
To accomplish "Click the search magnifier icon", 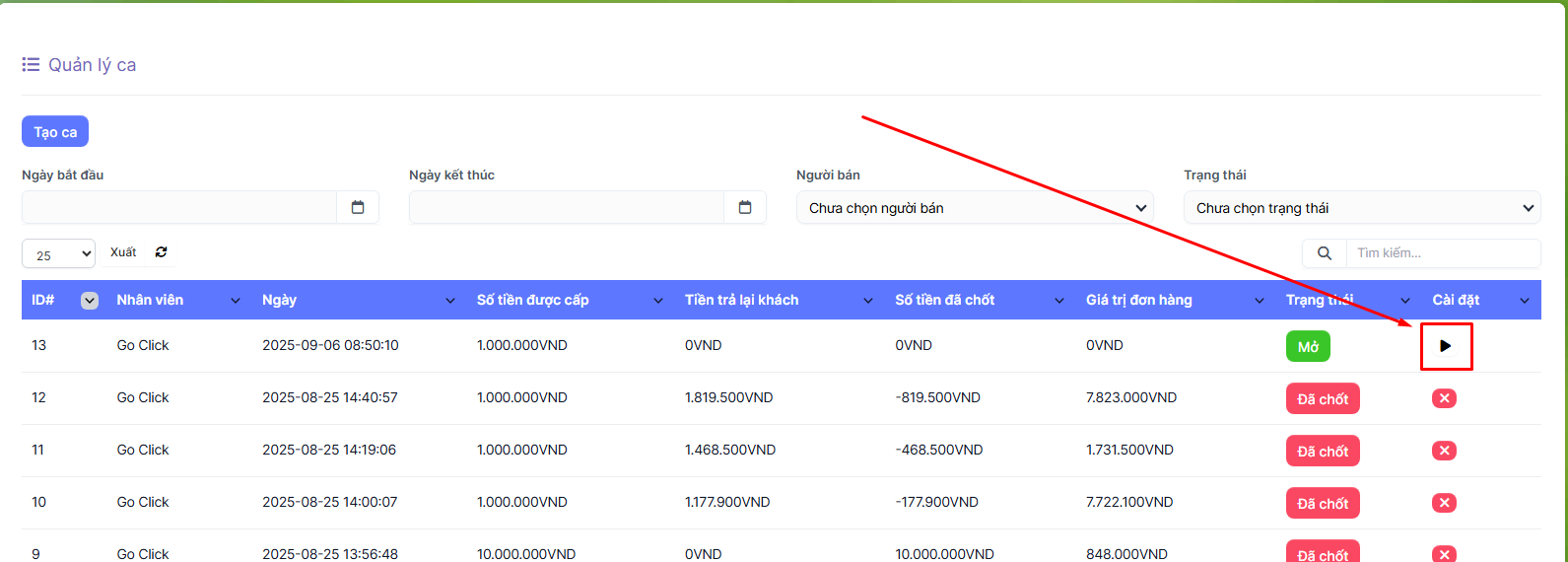I will pyautogui.click(x=1324, y=253).
